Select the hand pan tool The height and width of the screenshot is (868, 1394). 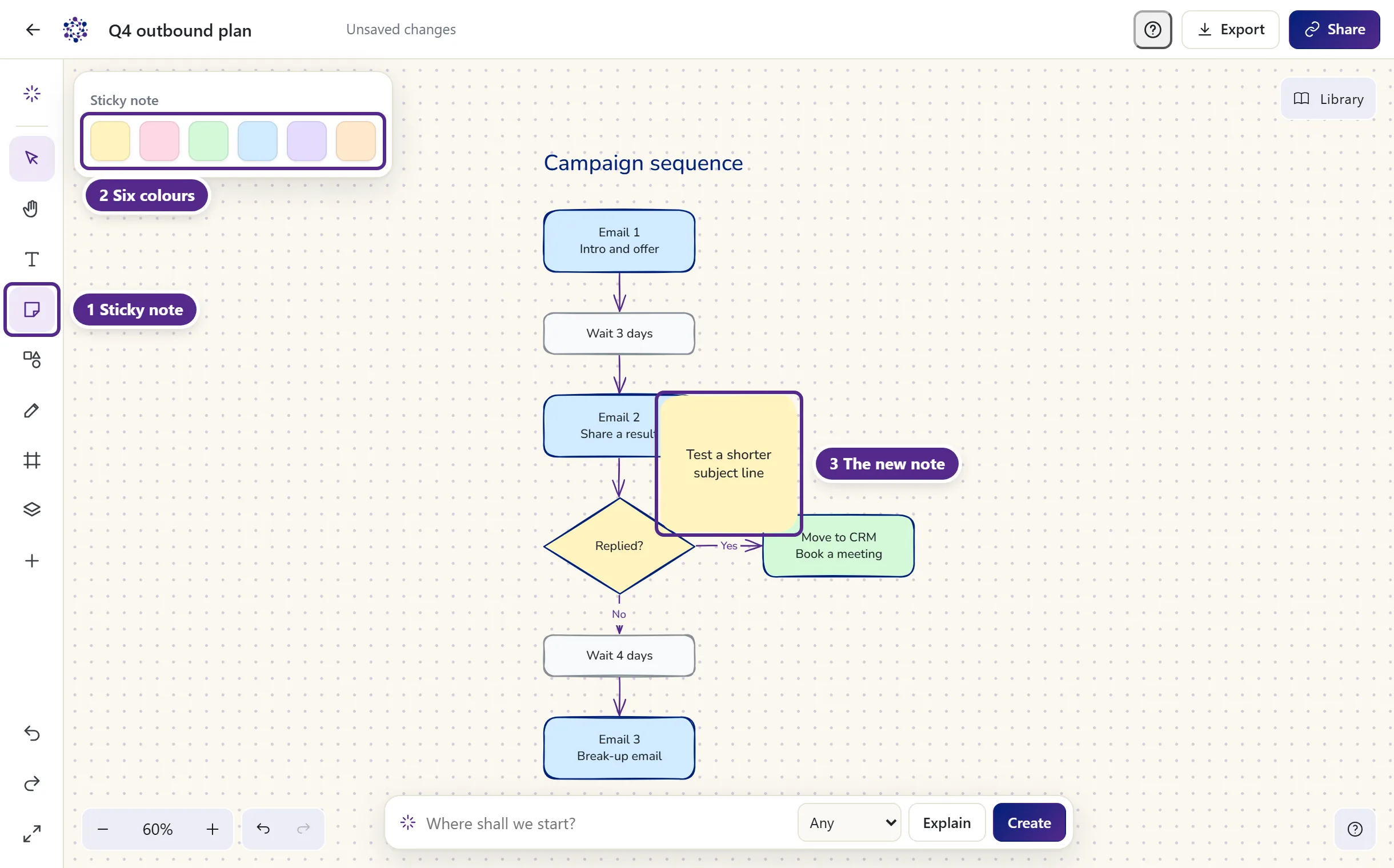point(32,208)
